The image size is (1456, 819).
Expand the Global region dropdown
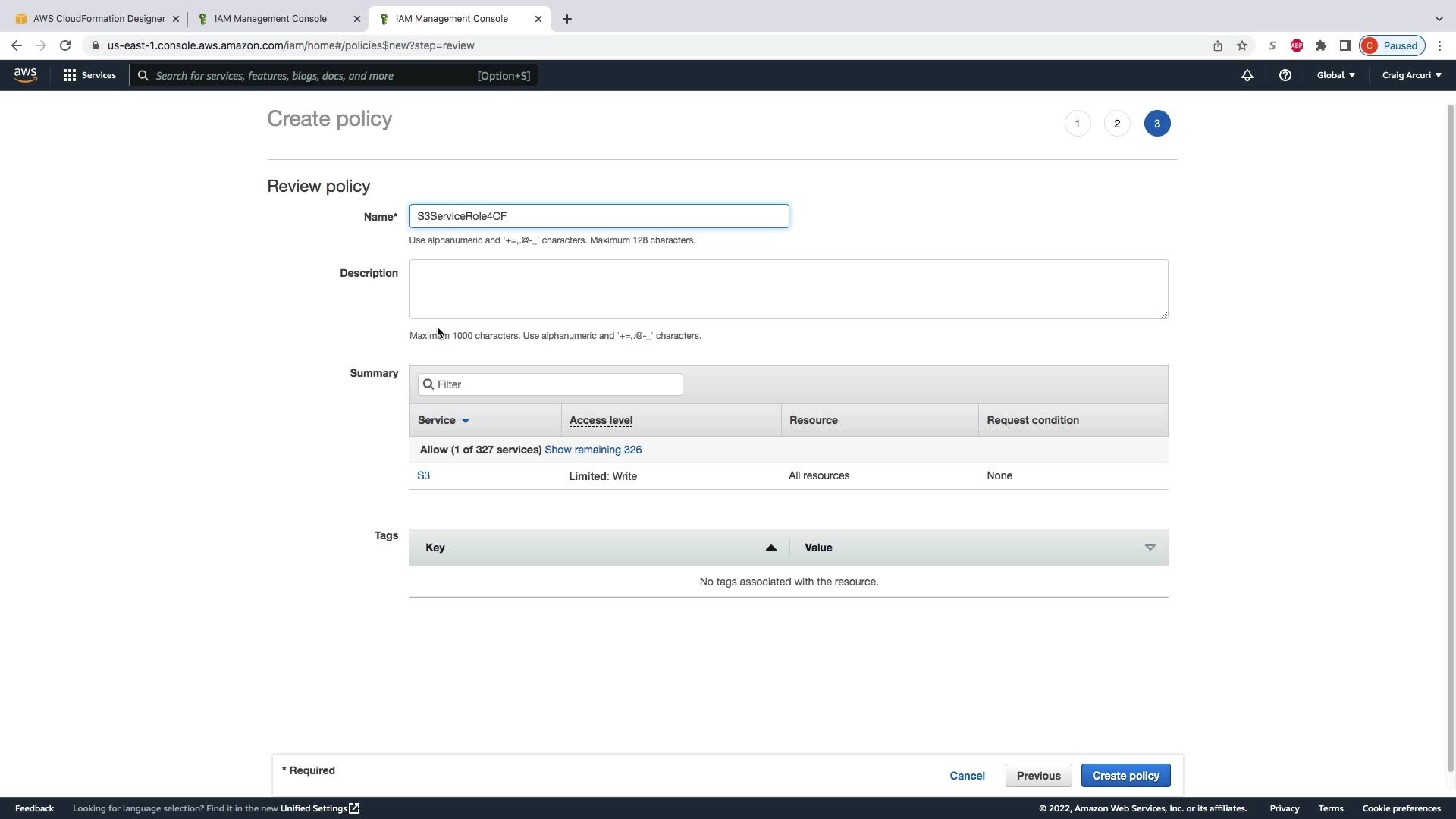pyautogui.click(x=1335, y=75)
